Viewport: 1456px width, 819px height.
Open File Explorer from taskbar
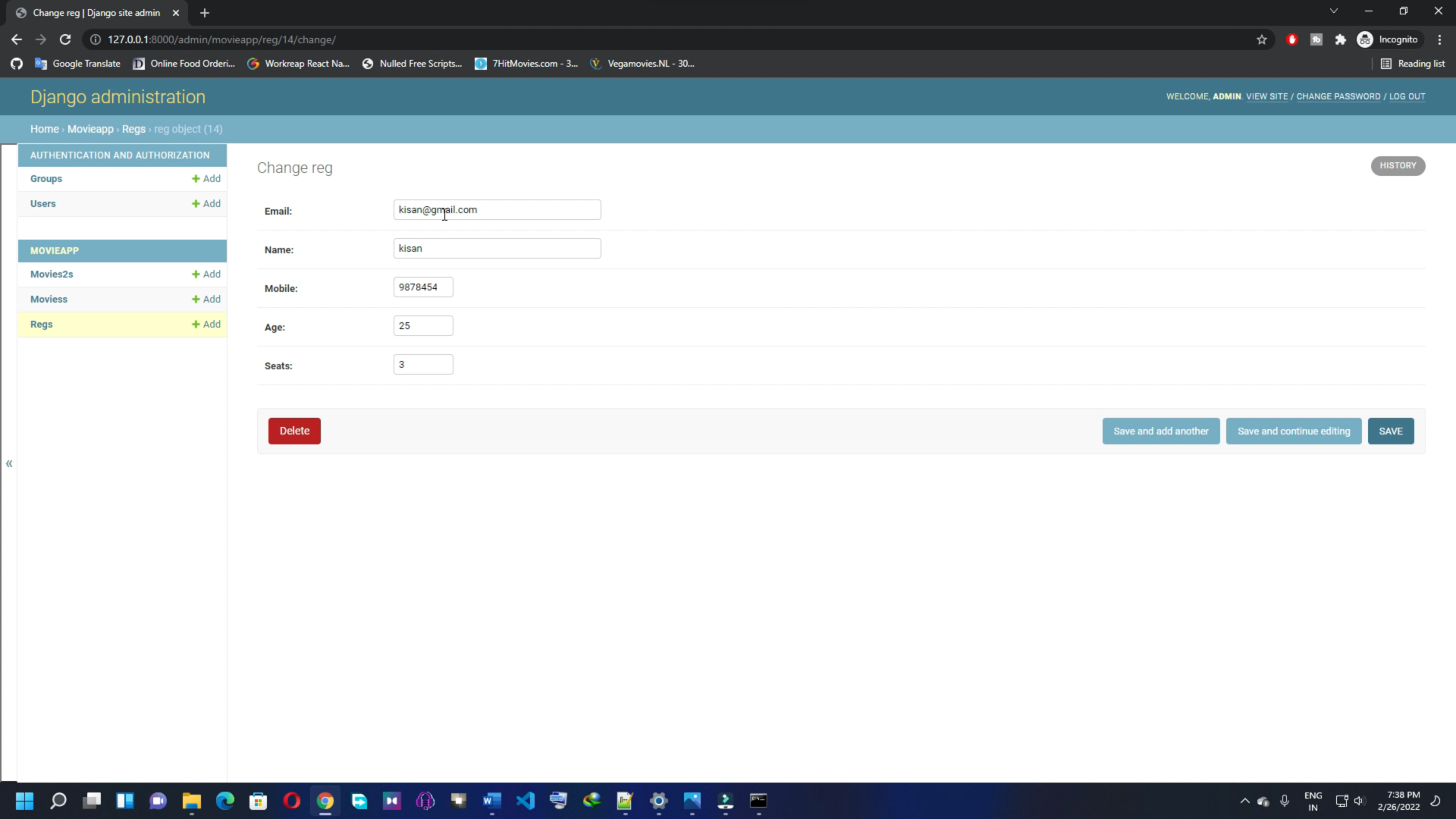coord(191,801)
